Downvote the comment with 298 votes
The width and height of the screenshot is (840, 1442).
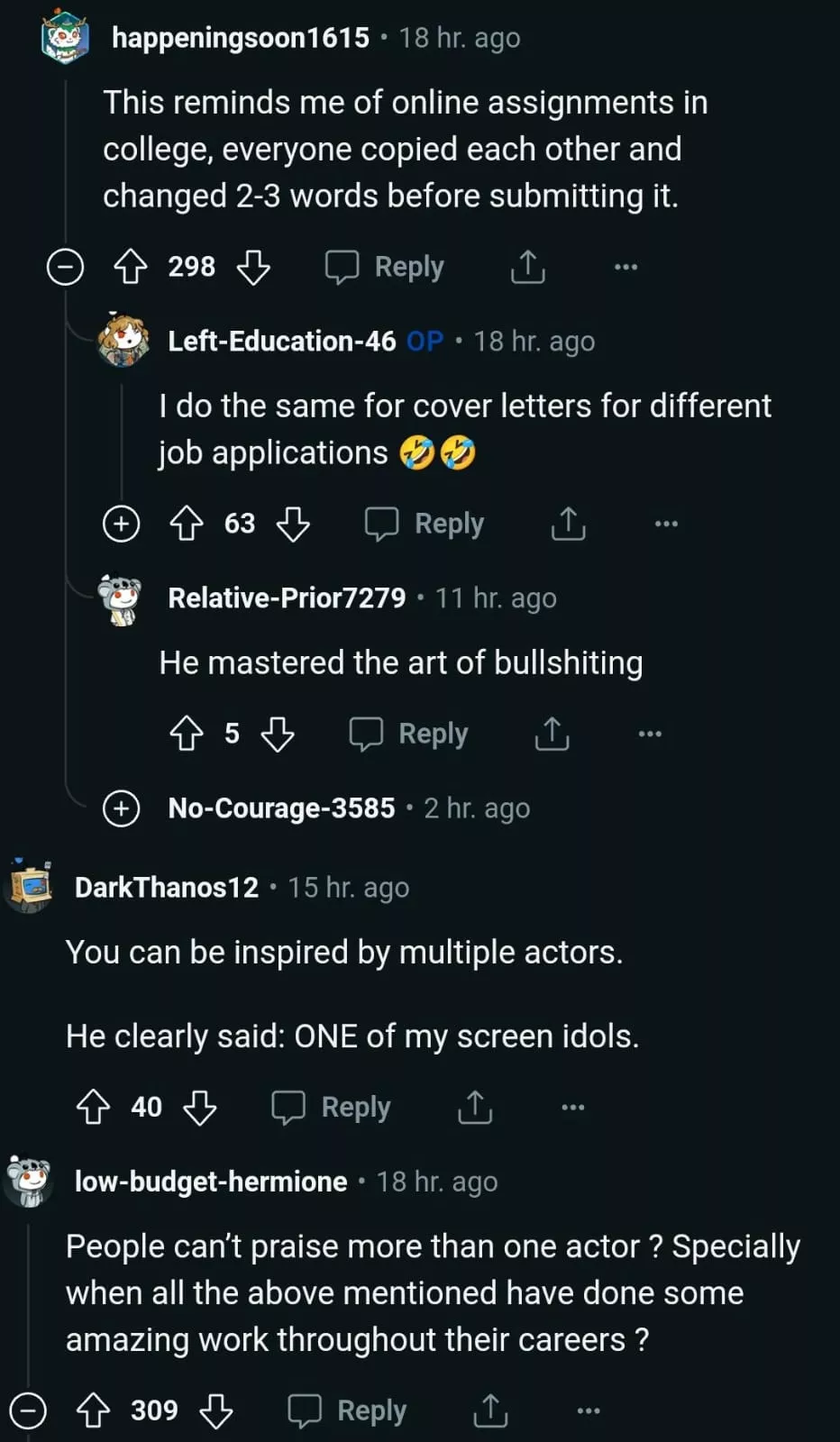253,267
